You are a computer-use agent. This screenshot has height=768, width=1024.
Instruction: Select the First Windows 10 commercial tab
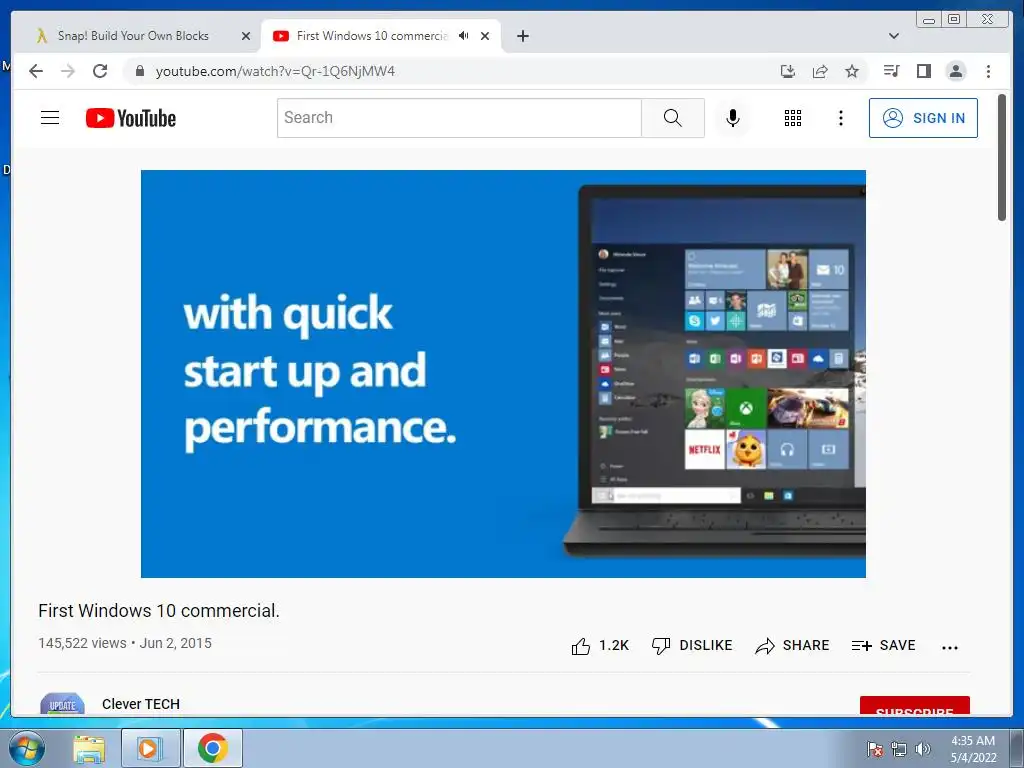pos(372,36)
